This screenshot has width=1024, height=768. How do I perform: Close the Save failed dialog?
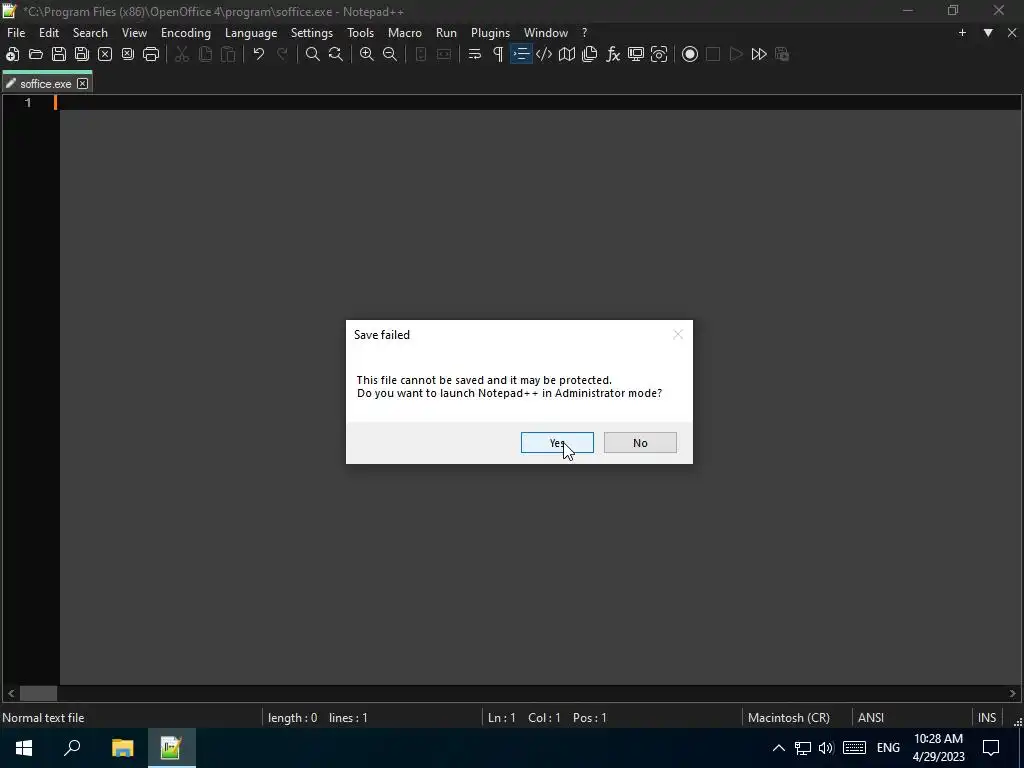pos(678,334)
